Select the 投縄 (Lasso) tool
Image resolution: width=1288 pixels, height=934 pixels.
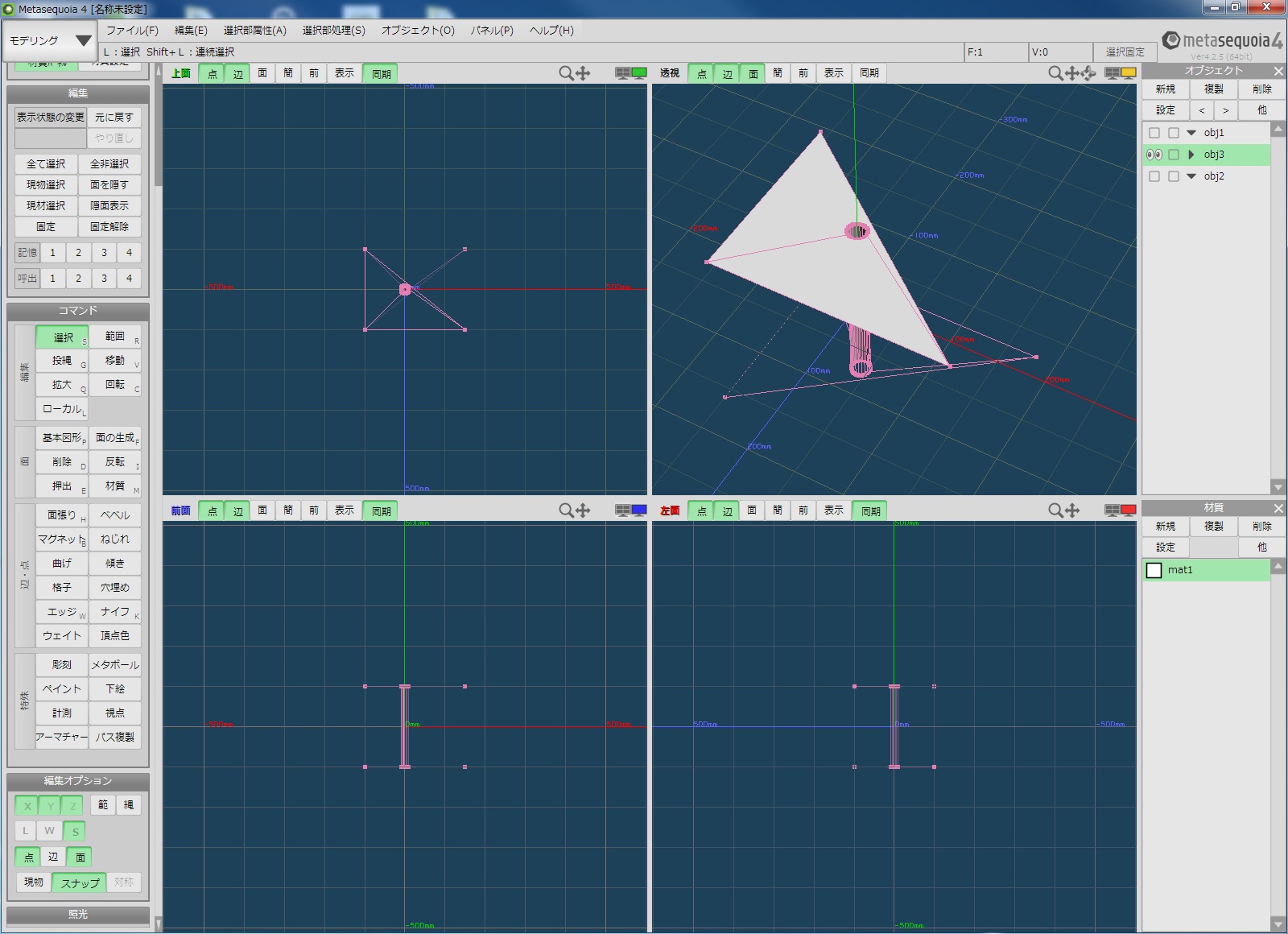pyautogui.click(x=62, y=361)
